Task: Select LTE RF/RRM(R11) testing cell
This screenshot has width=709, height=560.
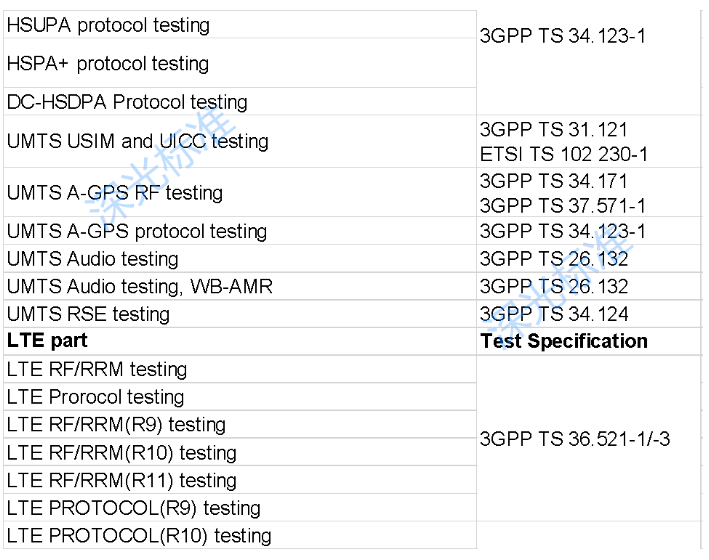Action: tap(121, 481)
